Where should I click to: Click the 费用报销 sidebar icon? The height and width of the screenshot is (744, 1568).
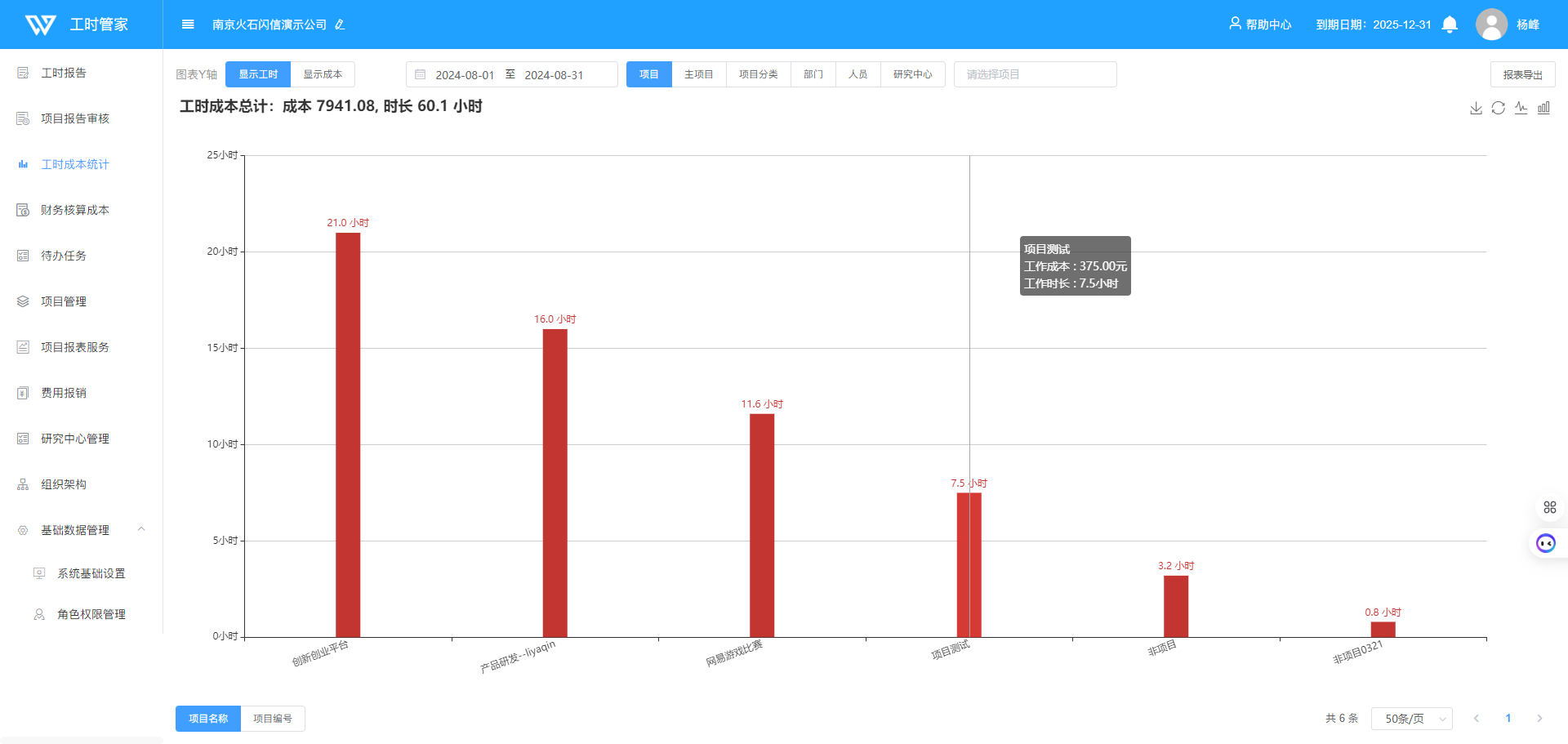[23, 393]
